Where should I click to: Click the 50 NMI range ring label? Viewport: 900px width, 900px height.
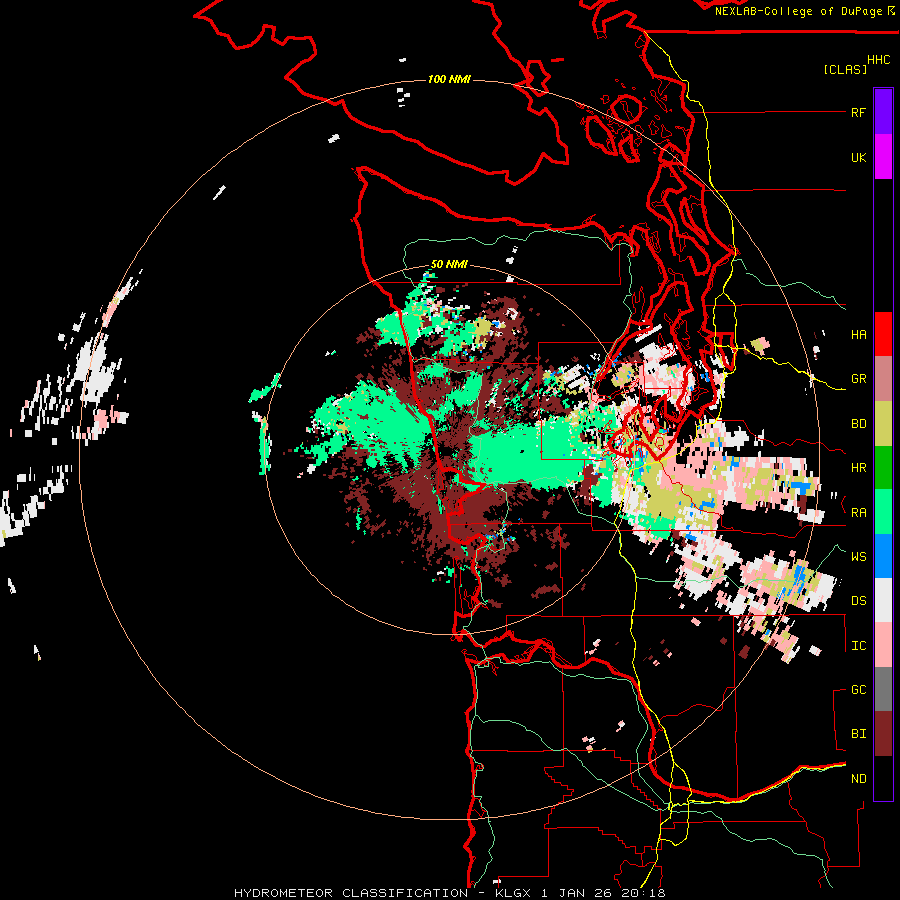coord(449,265)
